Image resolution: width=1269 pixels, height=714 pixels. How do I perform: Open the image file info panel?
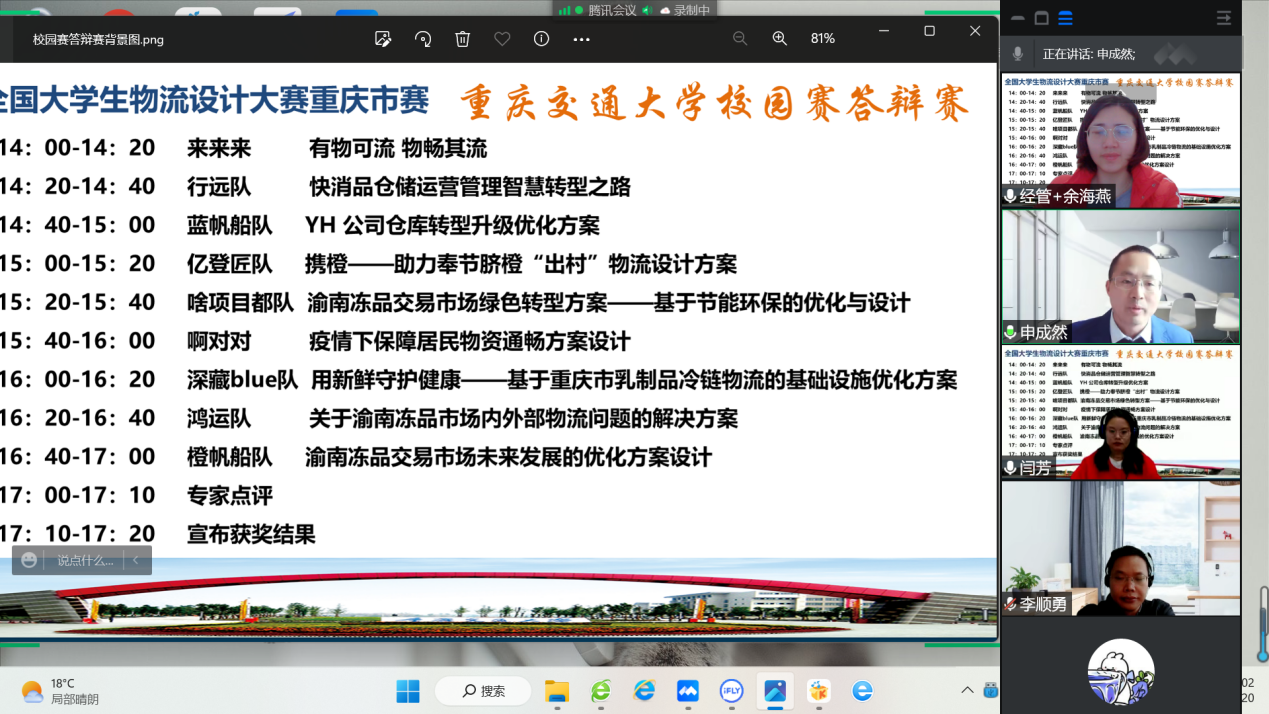[541, 39]
